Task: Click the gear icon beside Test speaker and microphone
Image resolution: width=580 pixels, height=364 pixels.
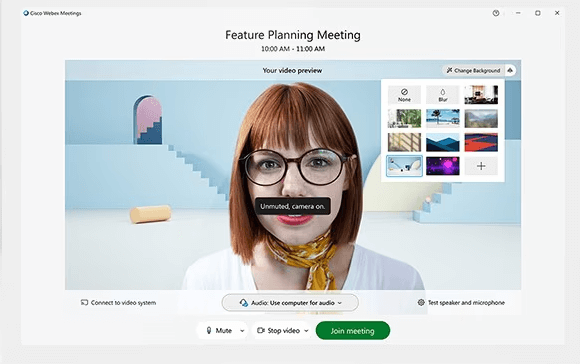Action: pos(421,303)
